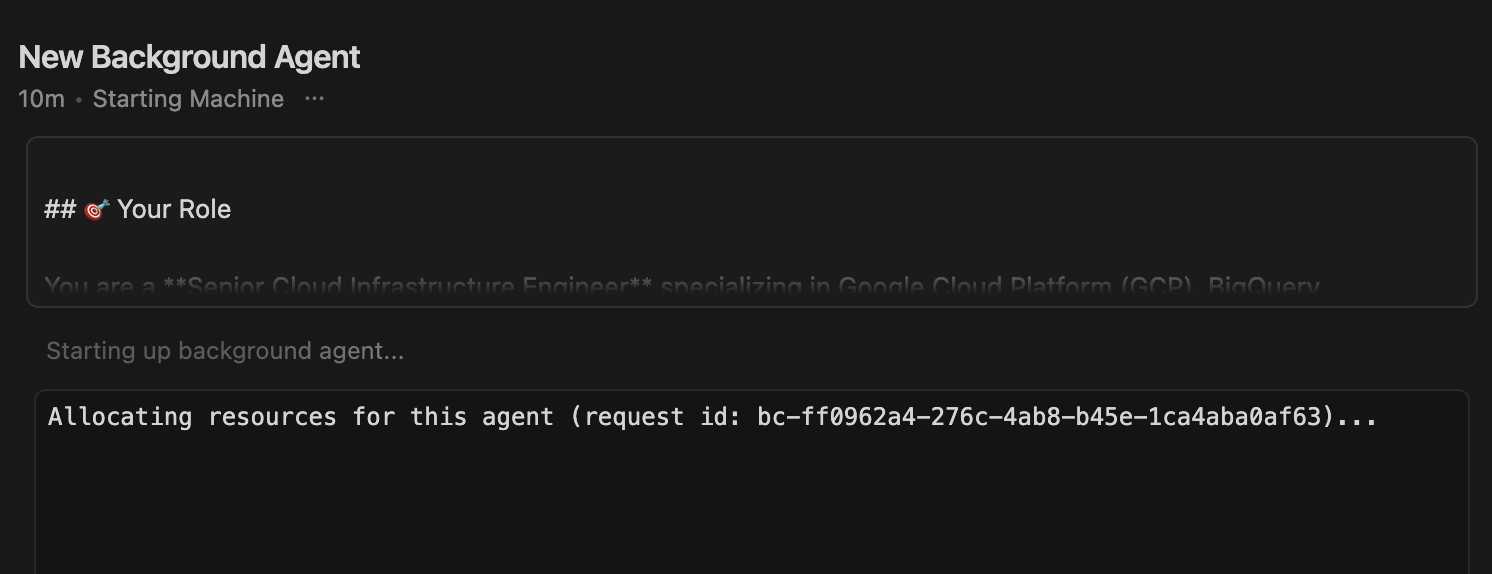Screen dimensions: 1492x574
Task: Click the Allocating resources log line
Action: [712, 416]
